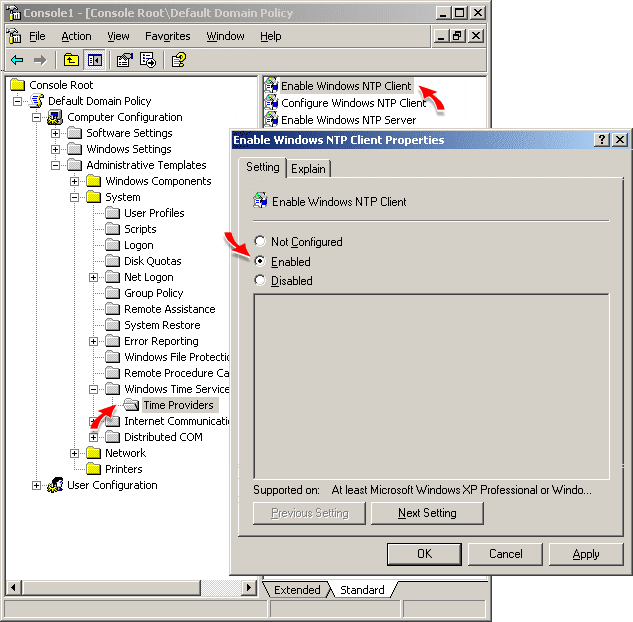Select the Not Configured radio button
Screen dimensions: 633x622
pos(260,241)
